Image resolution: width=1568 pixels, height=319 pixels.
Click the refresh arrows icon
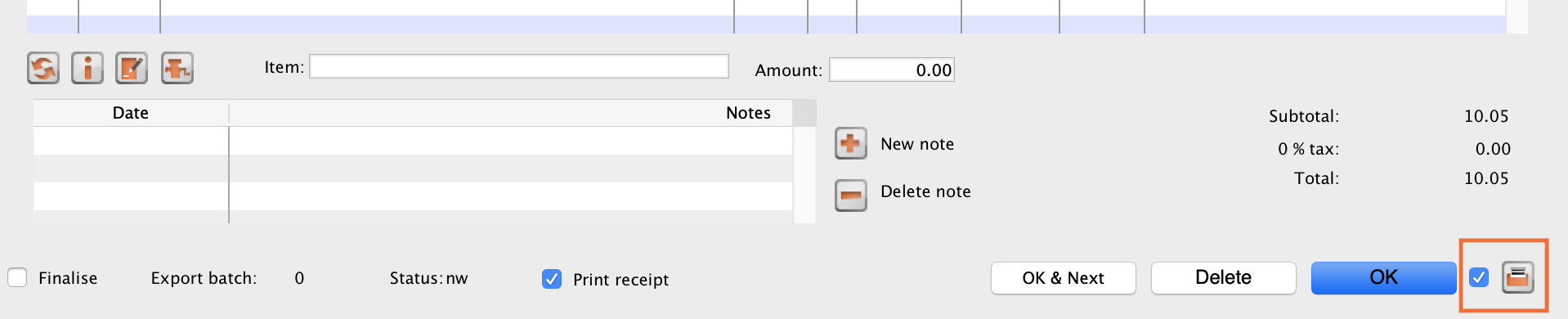point(43,68)
